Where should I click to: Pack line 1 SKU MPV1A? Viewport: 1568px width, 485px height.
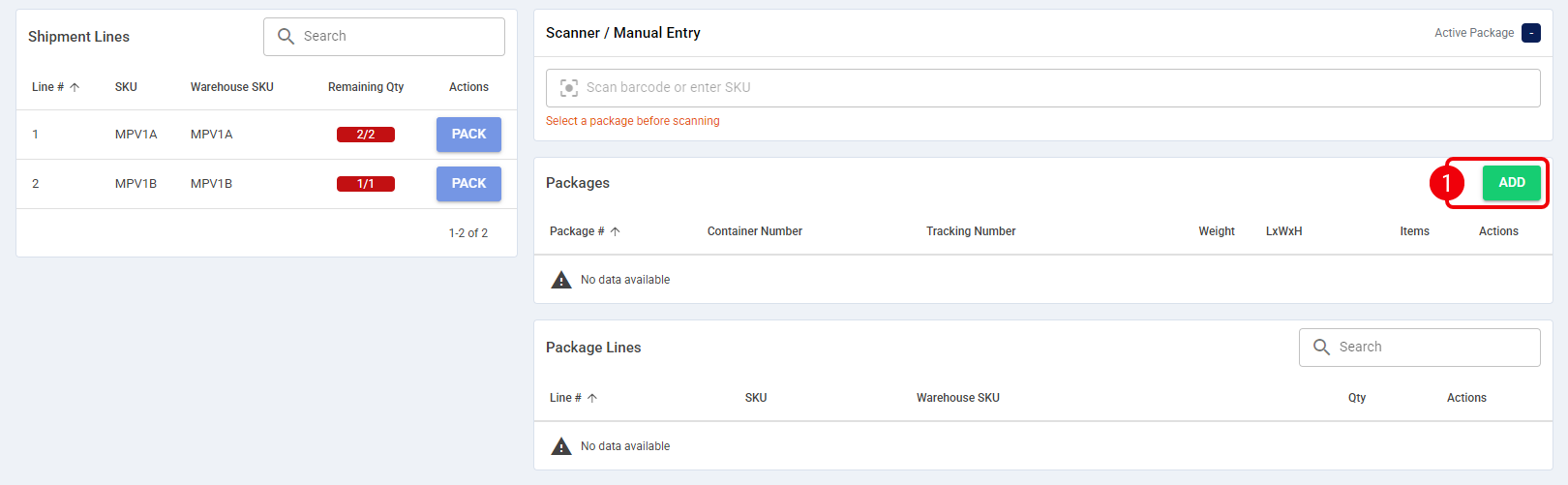[x=468, y=135]
